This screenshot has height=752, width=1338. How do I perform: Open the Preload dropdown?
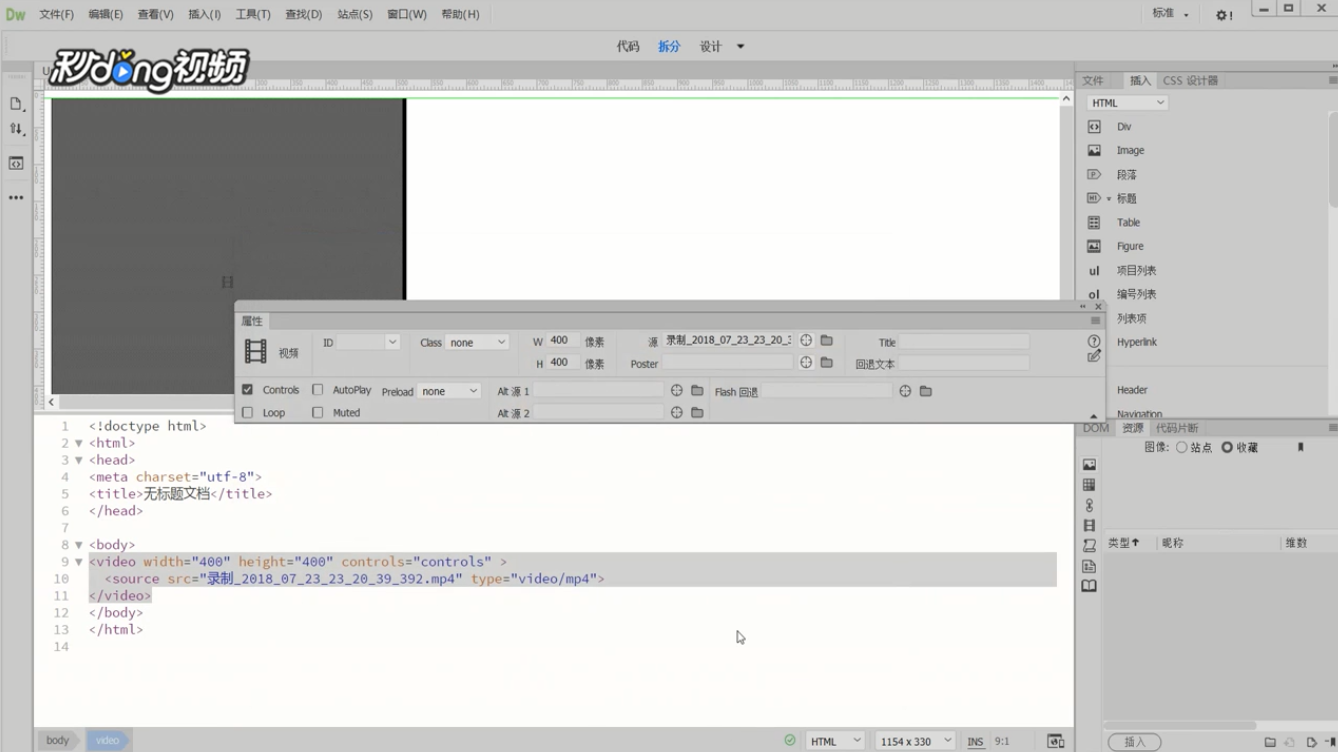pos(448,391)
